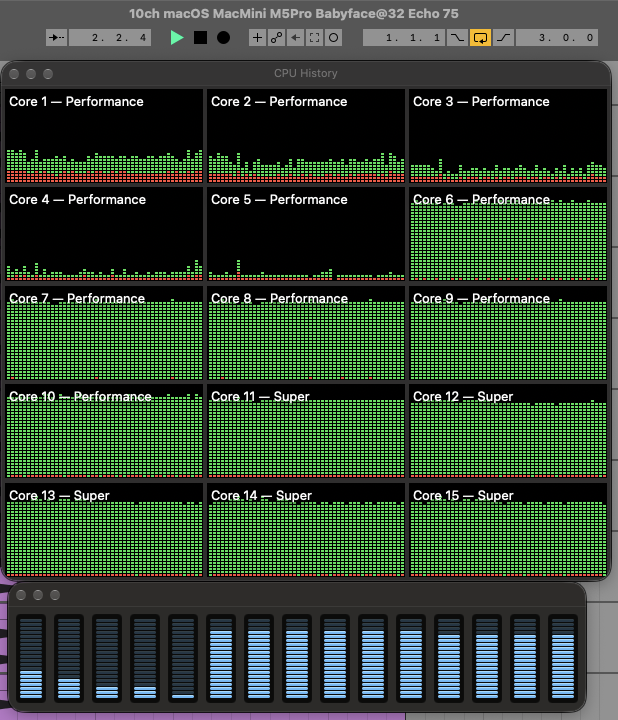Select the Core 11 Super graph
The width and height of the screenshot is (618, 720).
(x=306, y=431)
